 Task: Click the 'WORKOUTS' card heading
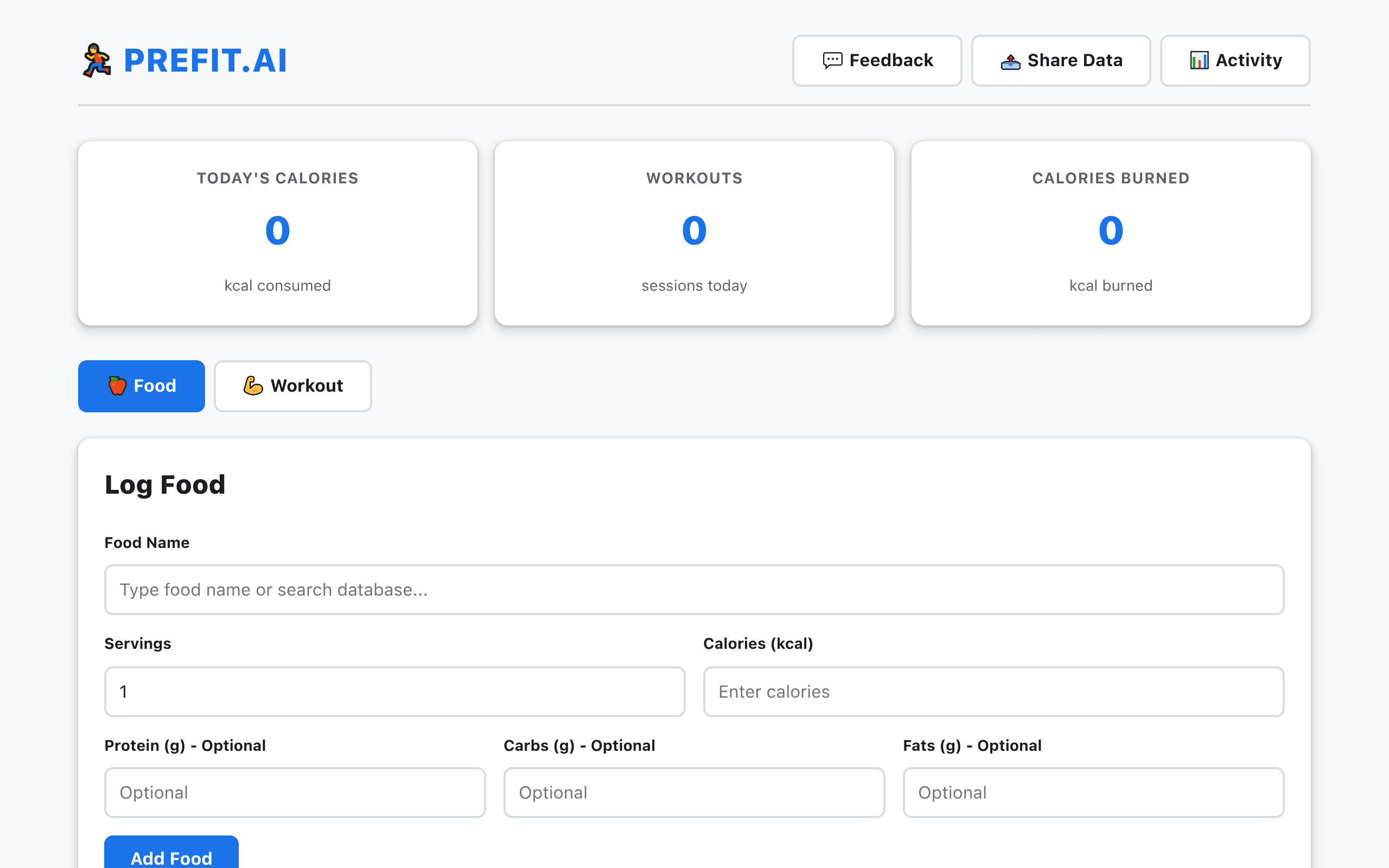(x=694, y=178)
